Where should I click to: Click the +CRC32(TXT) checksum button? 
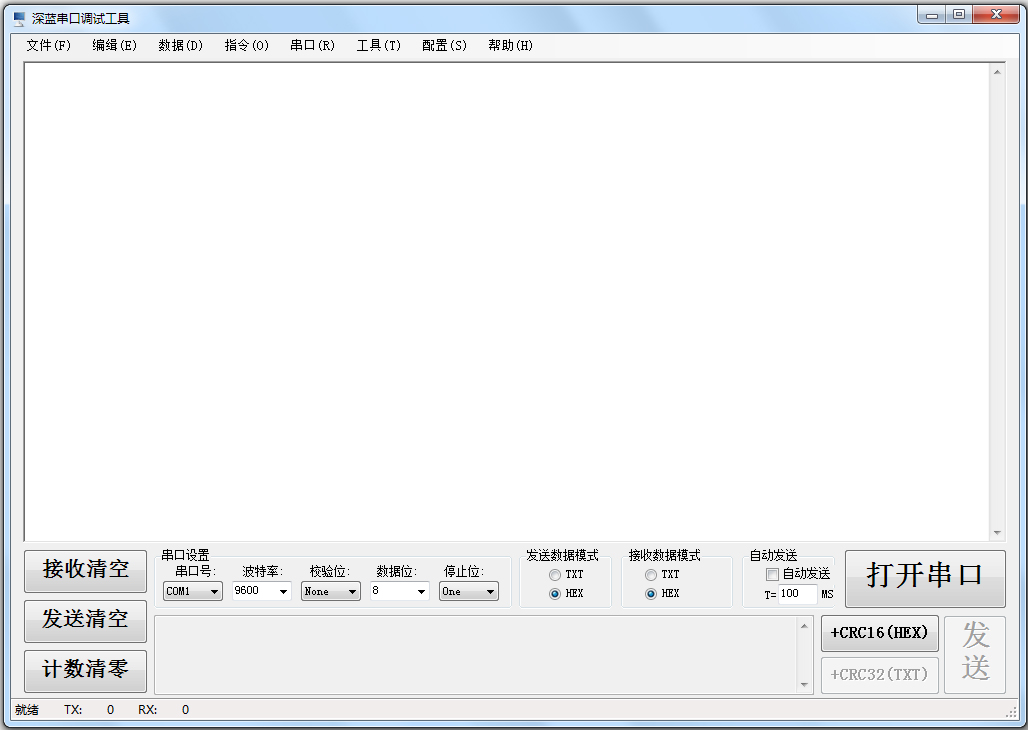[x=879, y=674]
